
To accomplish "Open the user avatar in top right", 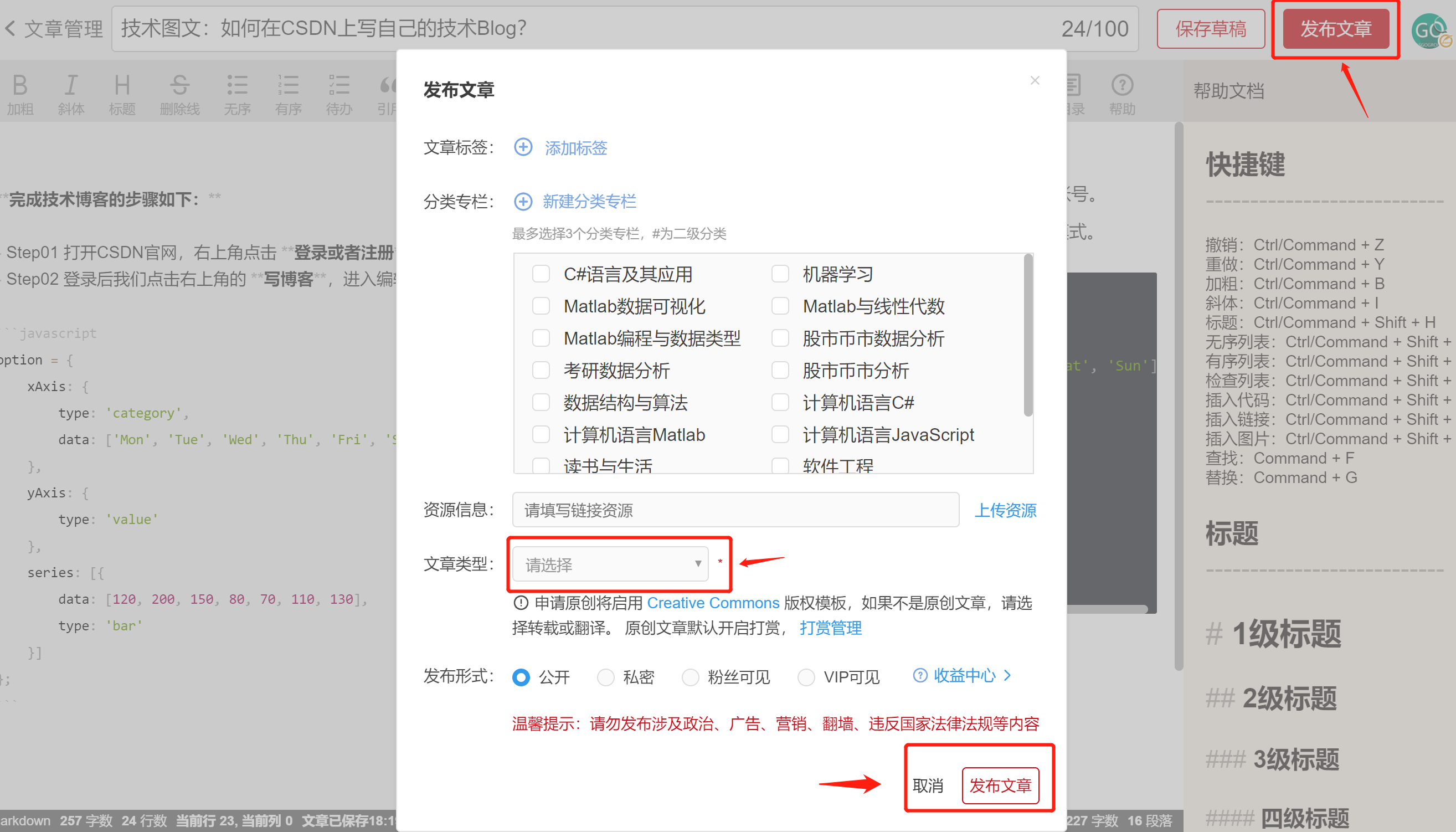I will tap(1431, 30).
